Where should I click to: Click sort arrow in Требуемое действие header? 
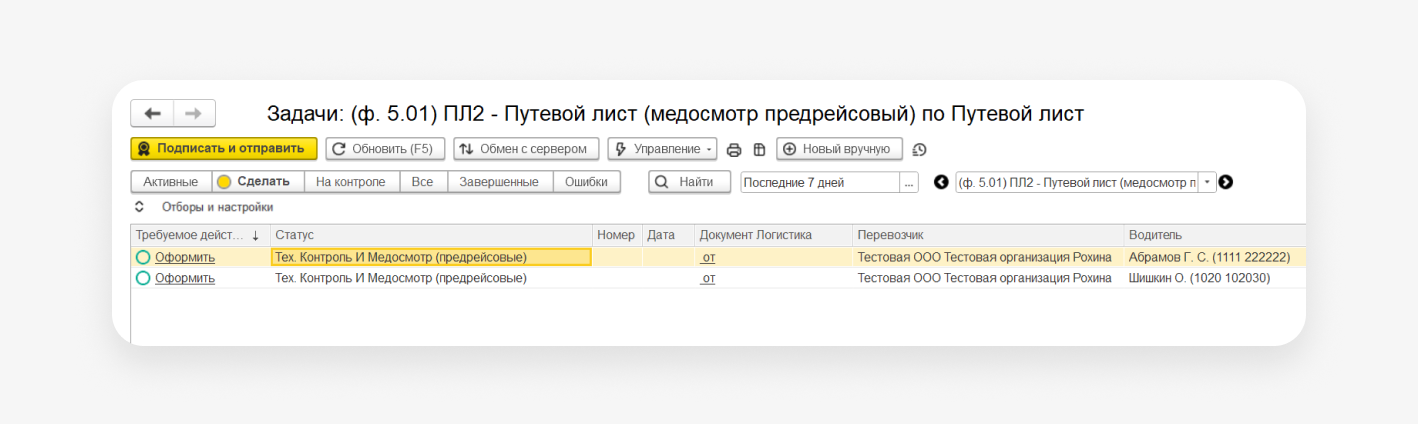[256, 236]
